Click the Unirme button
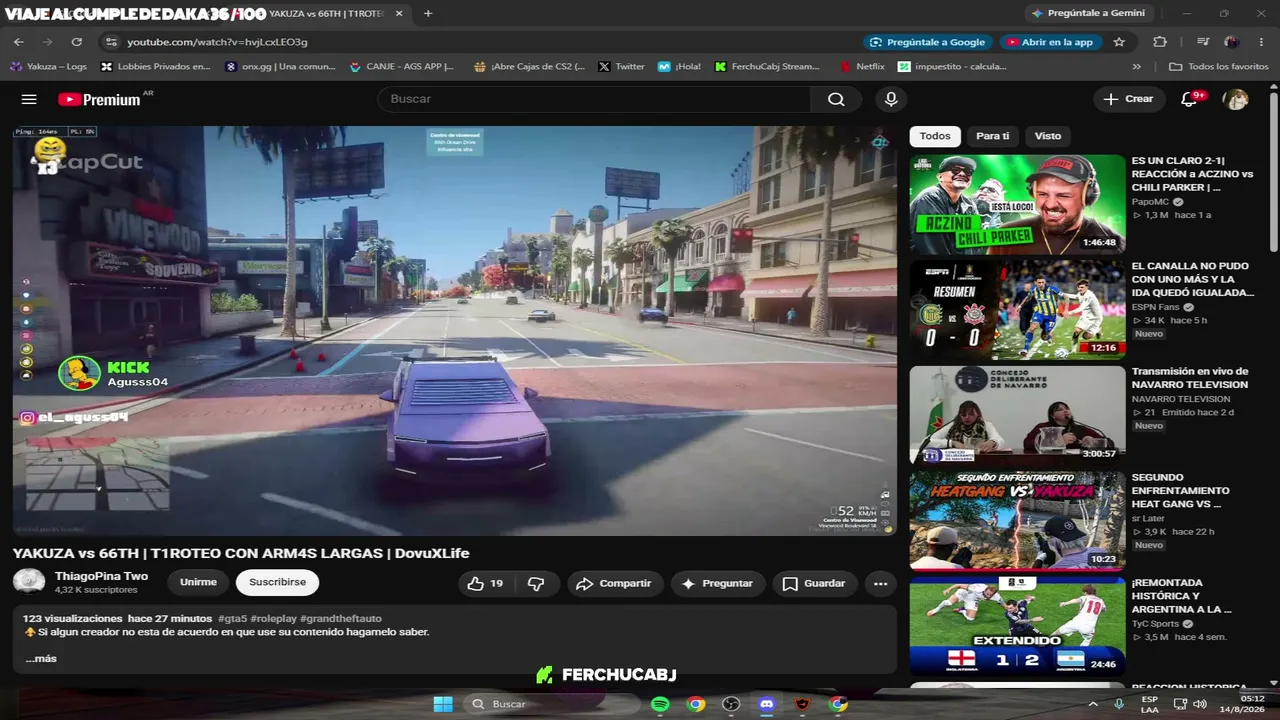Image resolution: width=1280 pixels, height=720 pixels. point(198,582)
